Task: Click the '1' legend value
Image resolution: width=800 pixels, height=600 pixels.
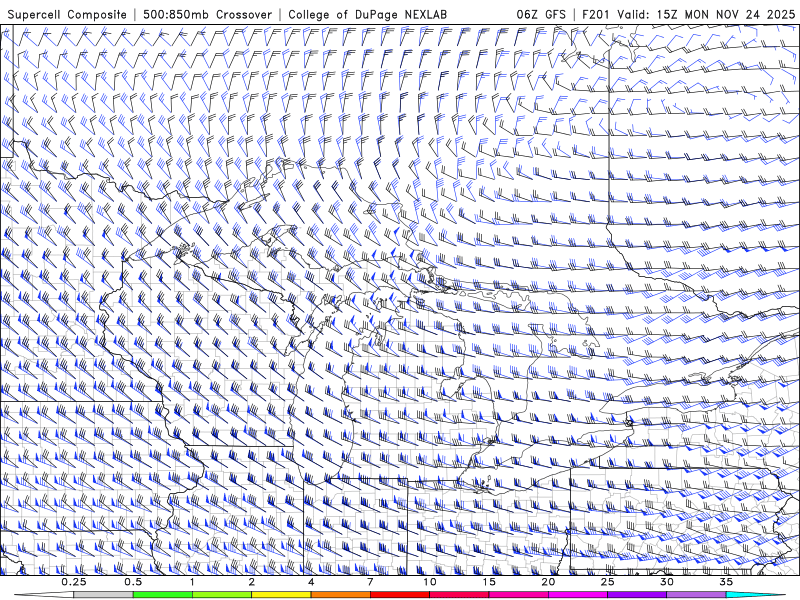Action: pyautogui.click(x=192, y=582)
